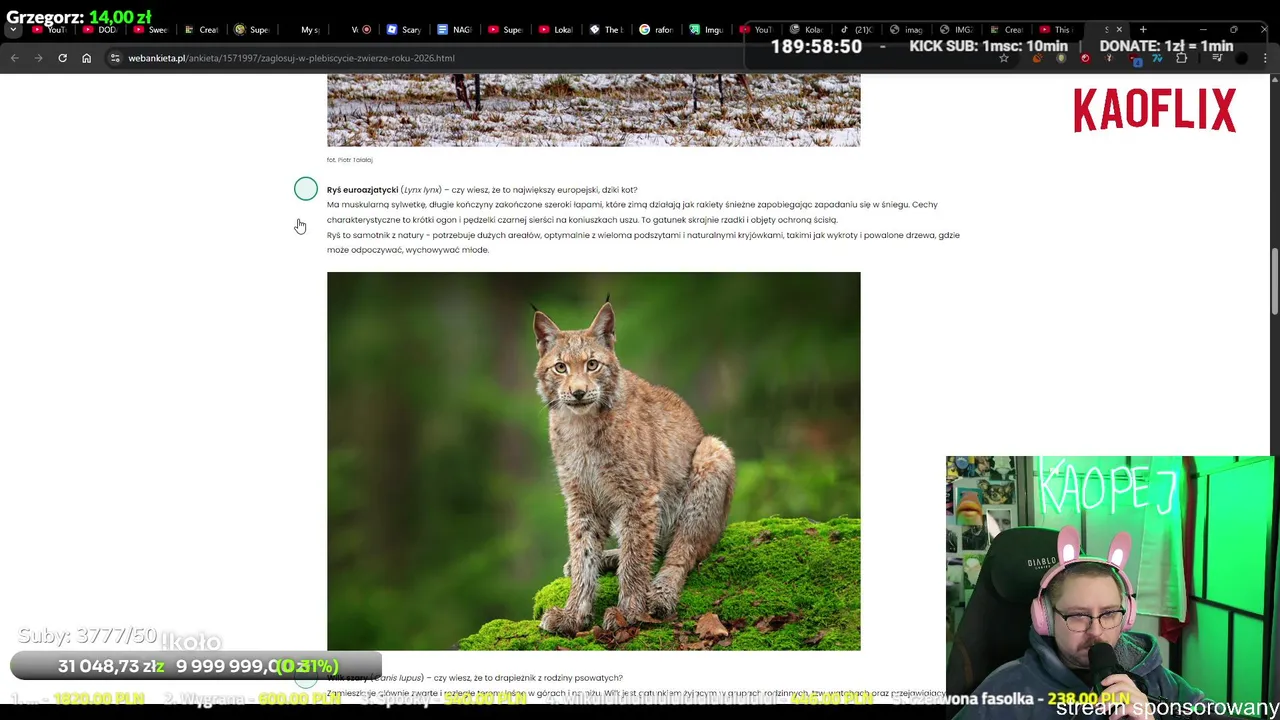
Task: Click the snowy photo above the lynx entry
Action: point(593,110)
